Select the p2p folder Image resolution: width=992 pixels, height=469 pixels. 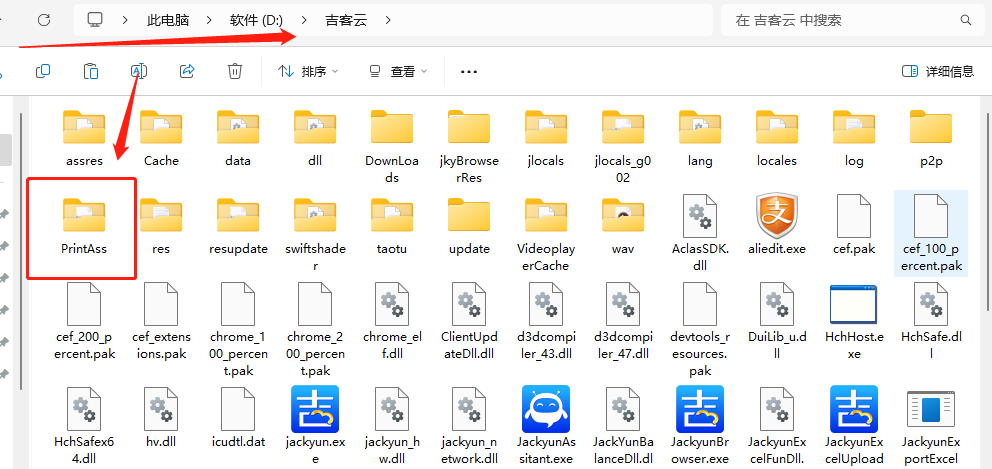coord(931,138)
